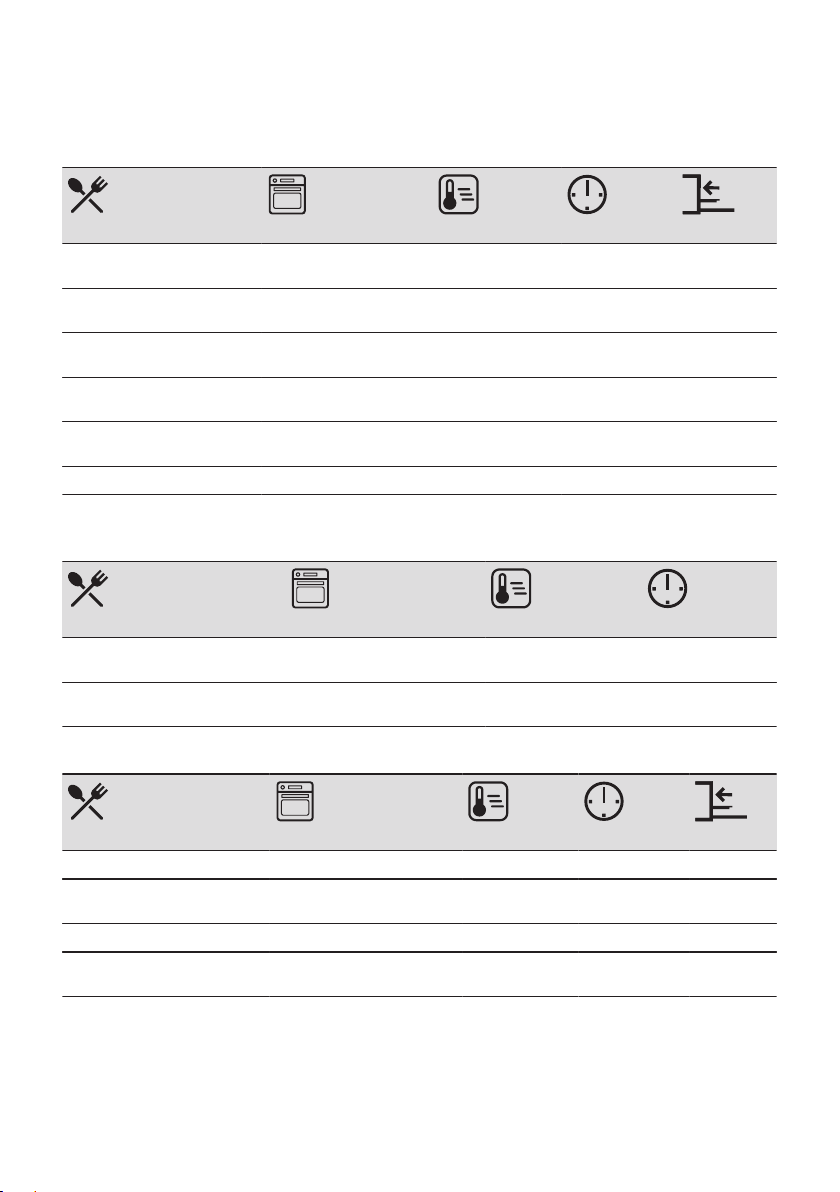Select the second empty row of middle table
The height and width of the screenshot is (1192, 840).
pyautogui.click(x=419, y=705)
